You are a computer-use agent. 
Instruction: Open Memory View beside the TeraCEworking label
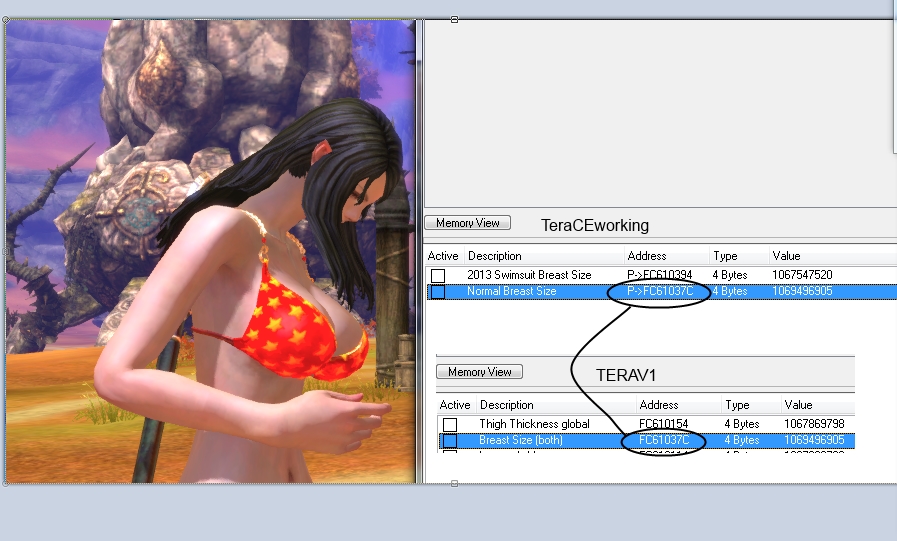(467, 223)
